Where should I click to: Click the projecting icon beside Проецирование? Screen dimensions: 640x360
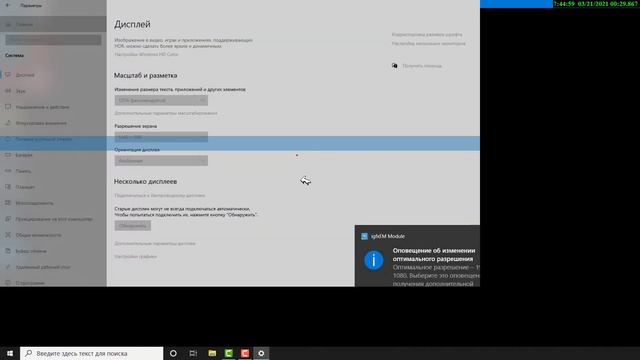8,219
